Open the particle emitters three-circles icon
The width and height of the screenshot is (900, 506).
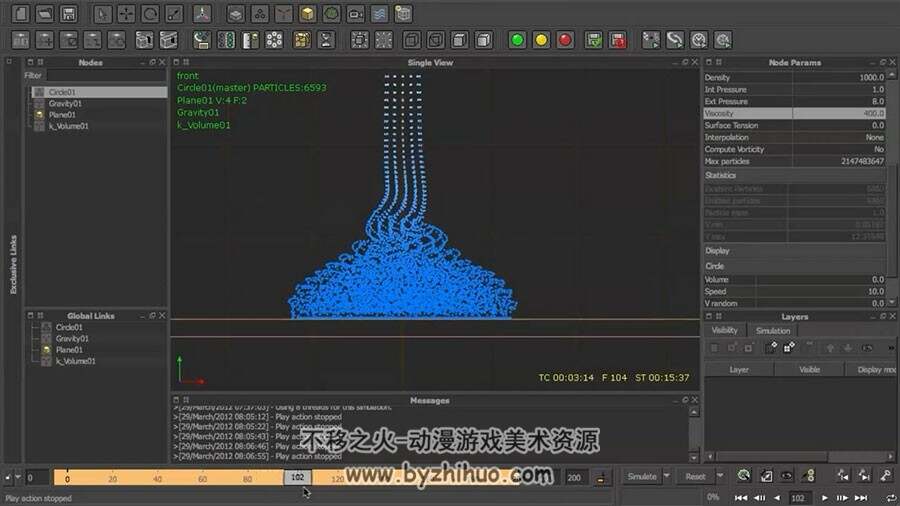(259, 13)
